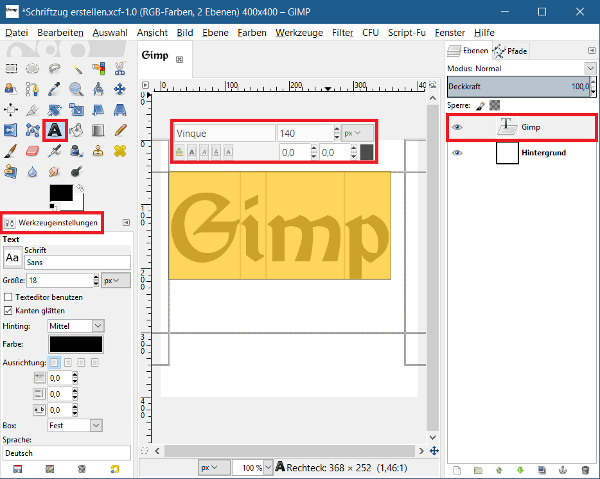Screen dimensions: 600x479
Task: Select the Paintbrush tool
Action: click(x=11, y=151)
